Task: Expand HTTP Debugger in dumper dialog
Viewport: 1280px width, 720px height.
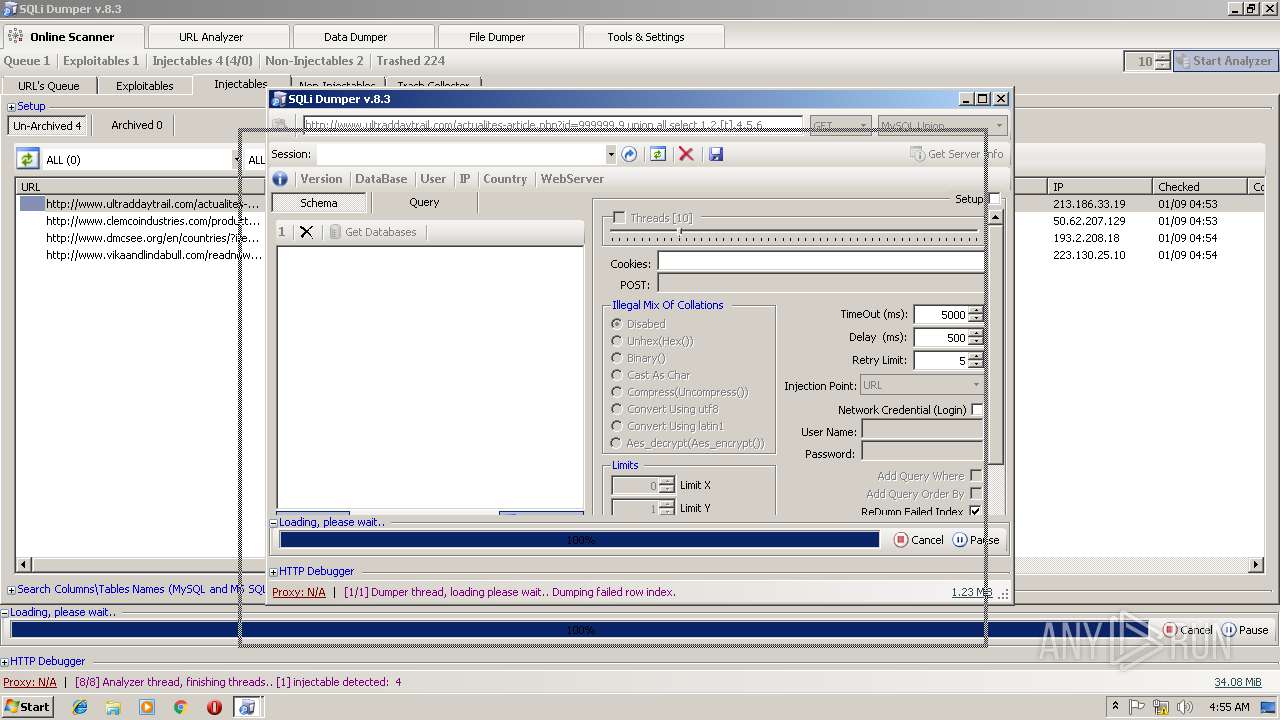Action: (274, 572)
